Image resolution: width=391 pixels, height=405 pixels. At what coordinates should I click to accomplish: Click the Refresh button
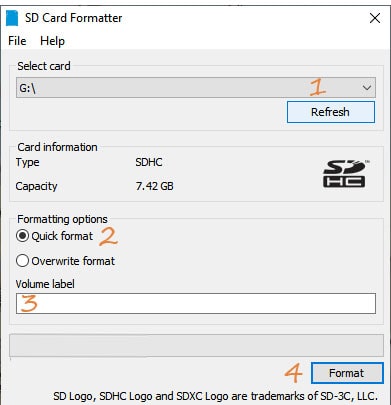(x=331, y=112)
